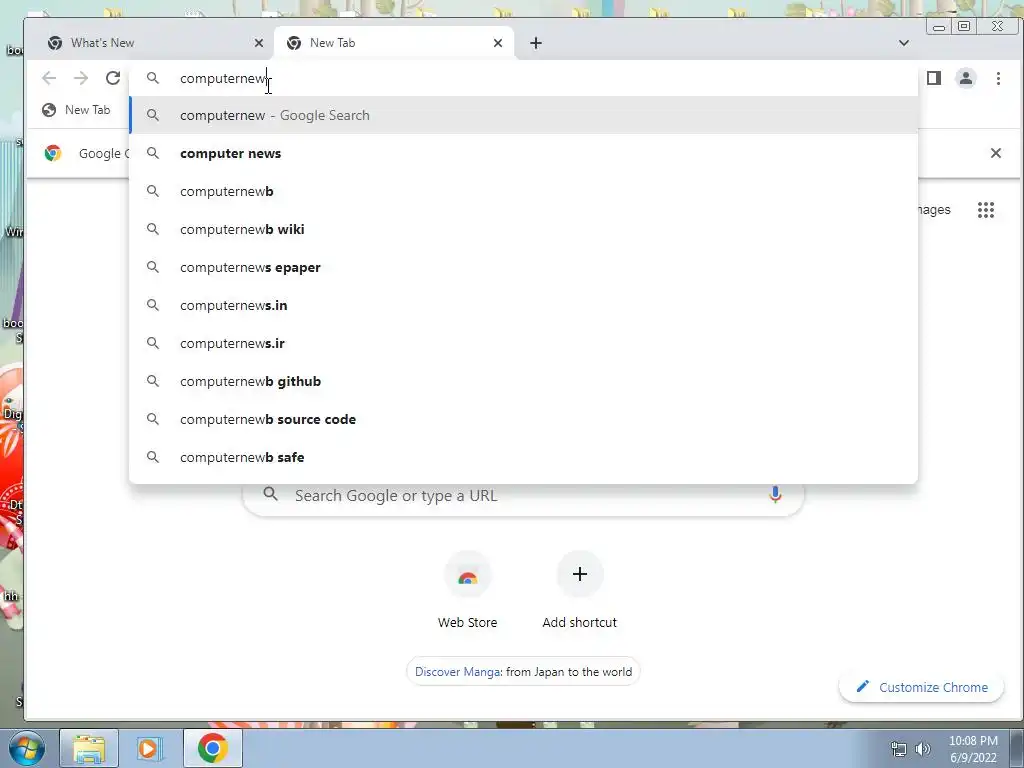Open the Windows Start orb
The height and width of the screenshot is (768, 1024).
26,749
